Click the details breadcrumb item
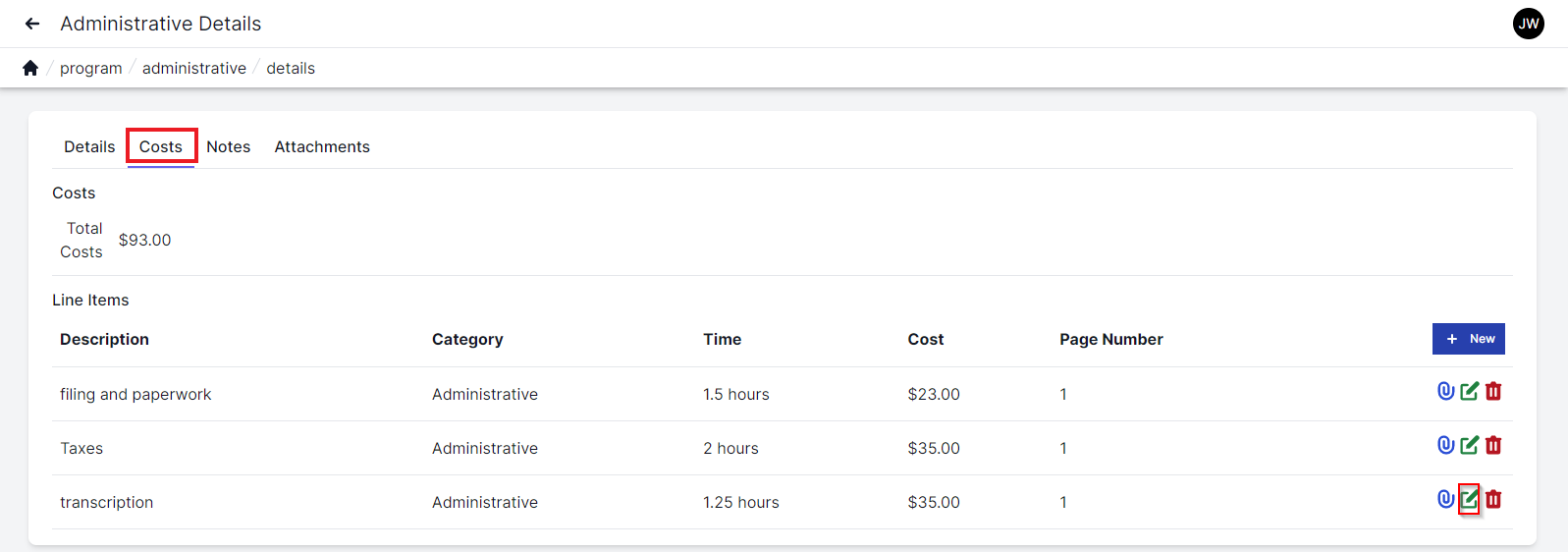 (291, 68)
